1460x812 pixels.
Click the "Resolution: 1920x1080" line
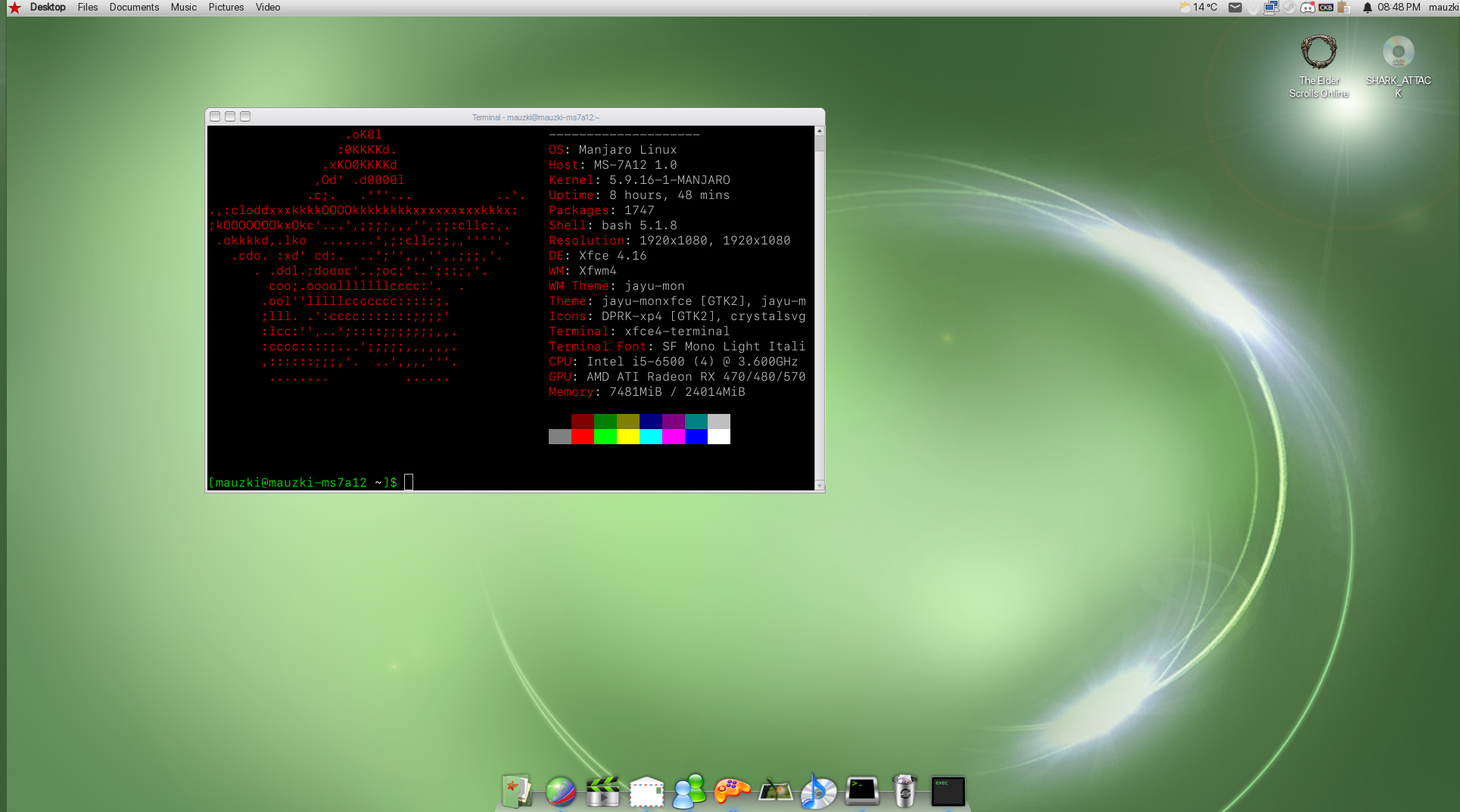point(670,241)
